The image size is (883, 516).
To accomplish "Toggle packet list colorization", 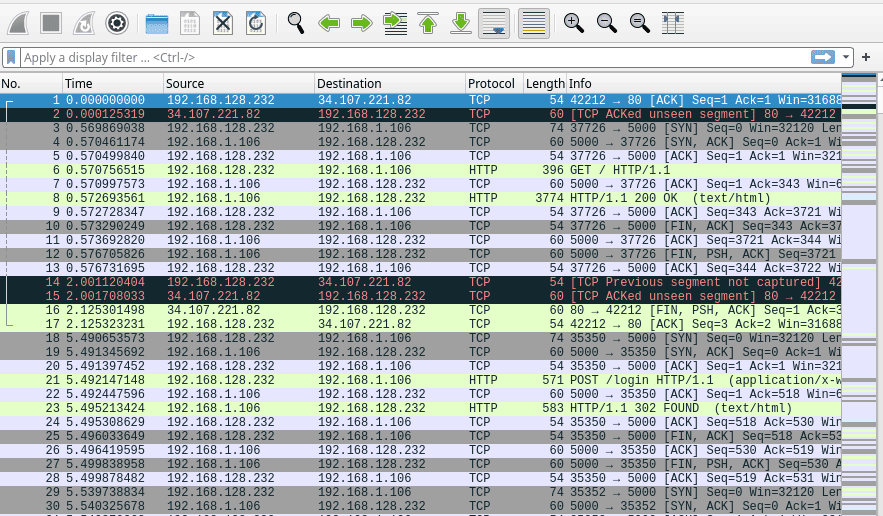I will 534,22.
